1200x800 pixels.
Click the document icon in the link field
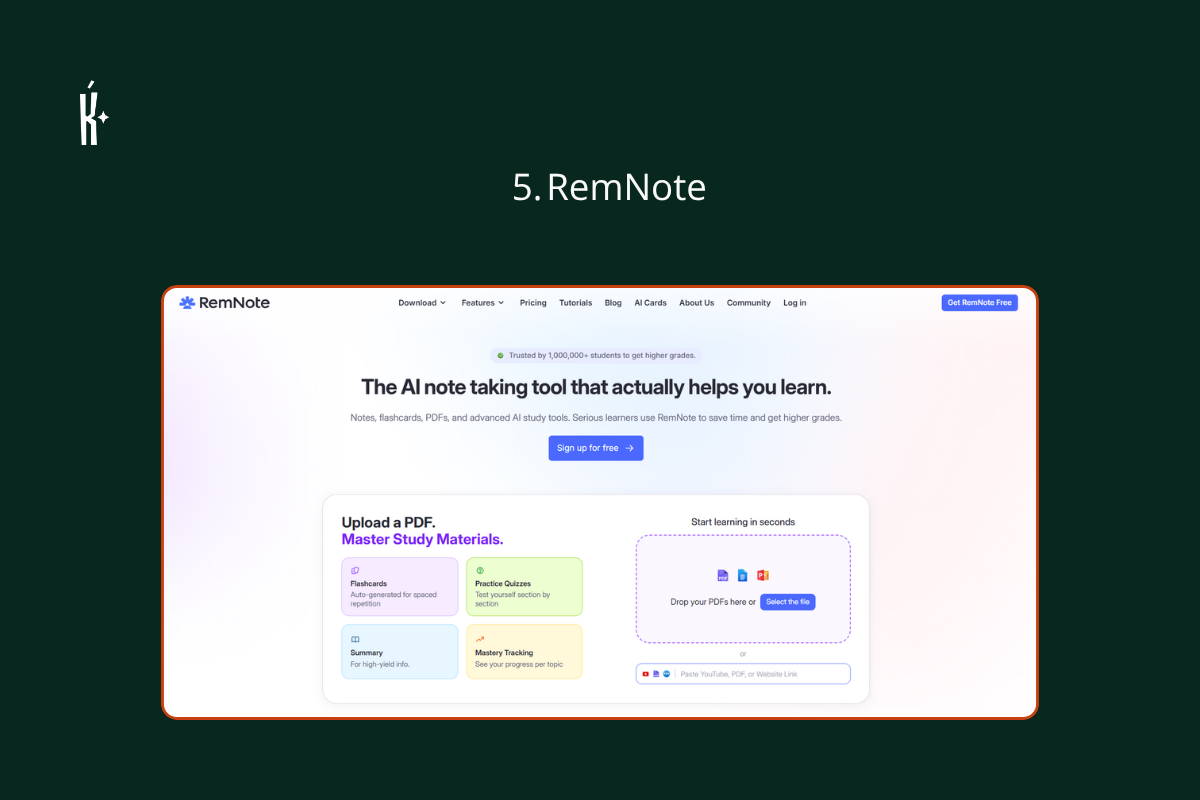(x=656, y=674)
